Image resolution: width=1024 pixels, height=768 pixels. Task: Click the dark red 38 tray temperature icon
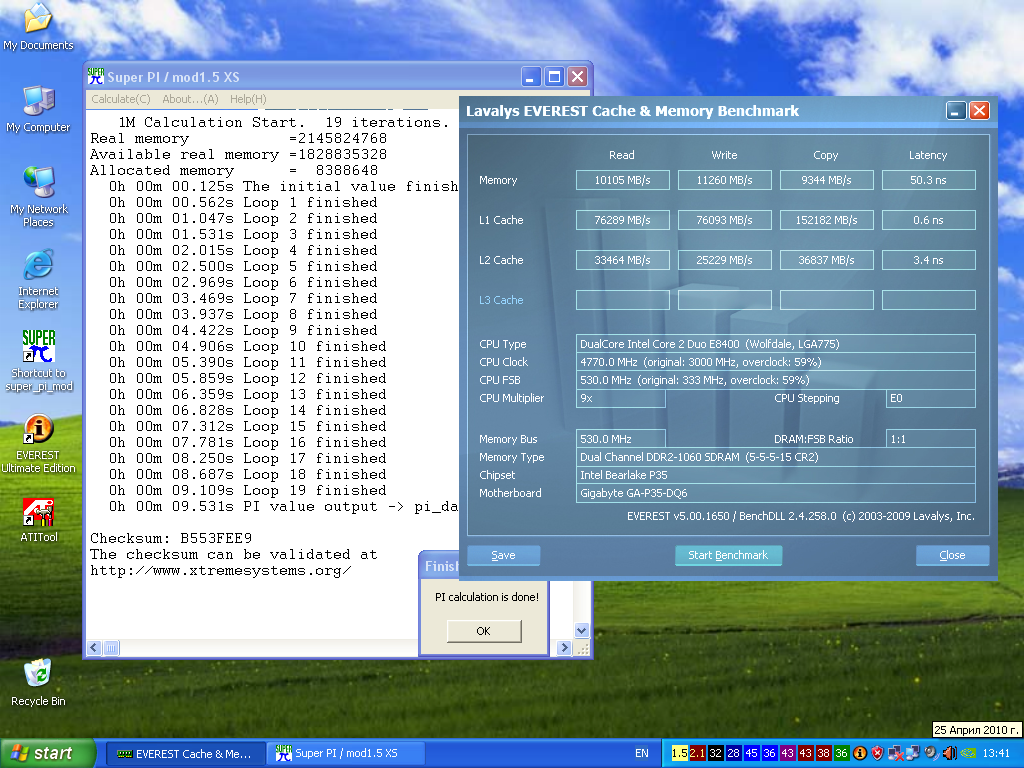pos(824,753)
